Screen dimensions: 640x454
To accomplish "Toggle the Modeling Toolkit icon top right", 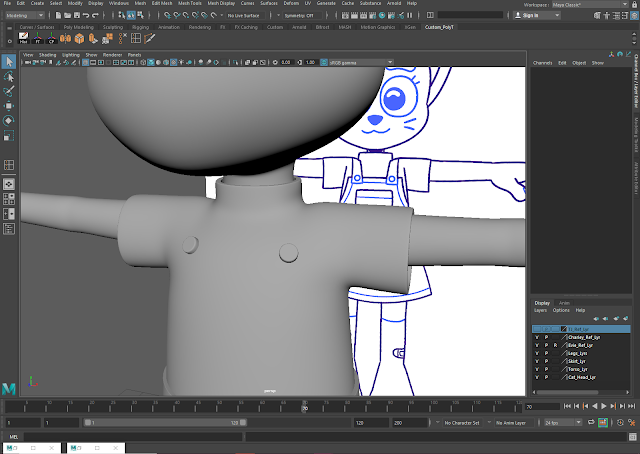I will [598, 16].
